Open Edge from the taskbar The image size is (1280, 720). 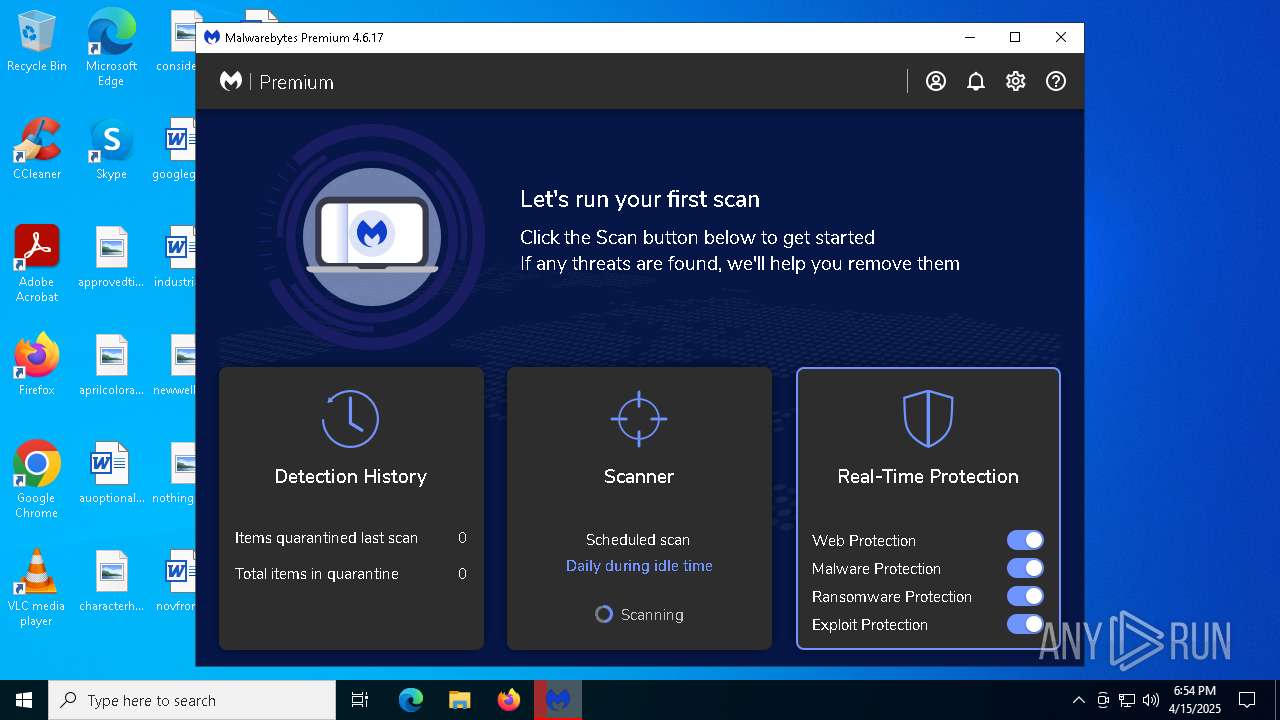tap(411, 700)
